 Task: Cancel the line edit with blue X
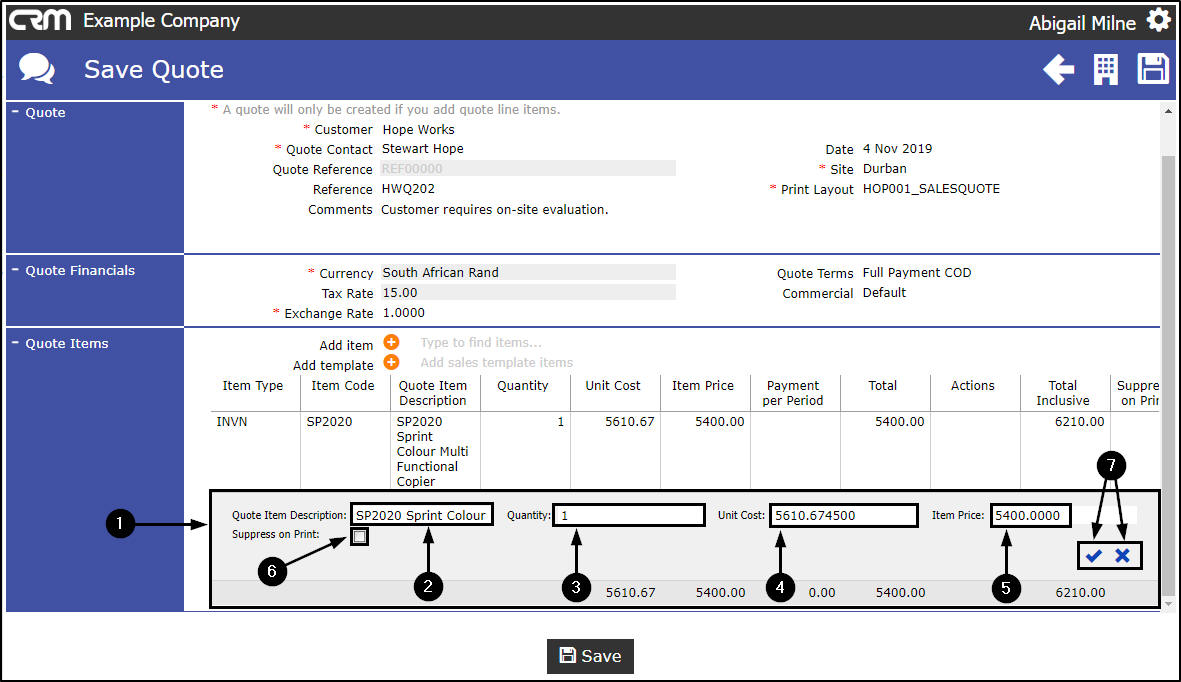[x=1122, y=555]
